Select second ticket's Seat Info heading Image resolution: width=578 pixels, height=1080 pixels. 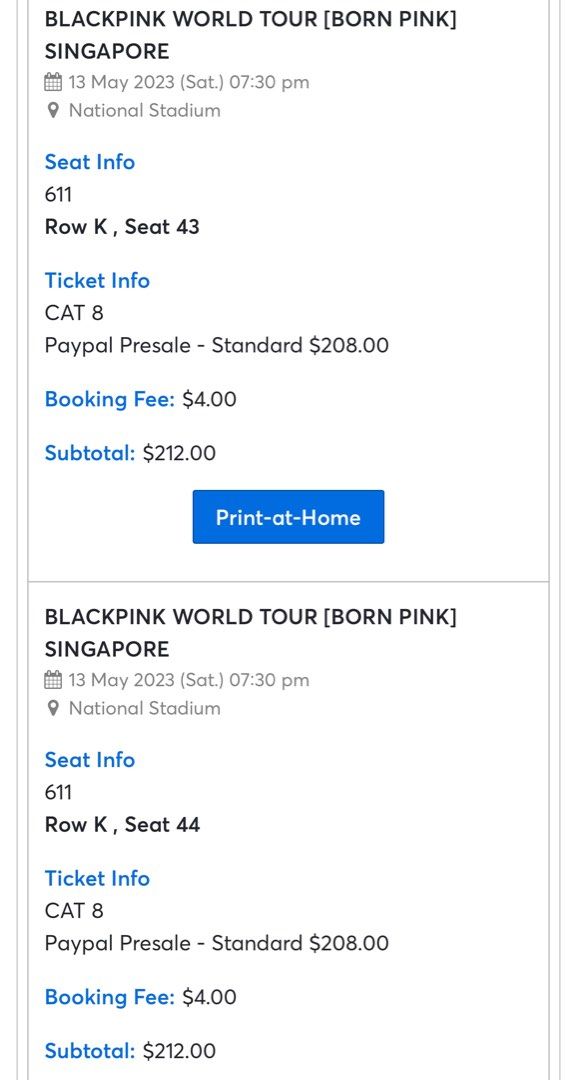pyautogui.click(x=90, y=760)
